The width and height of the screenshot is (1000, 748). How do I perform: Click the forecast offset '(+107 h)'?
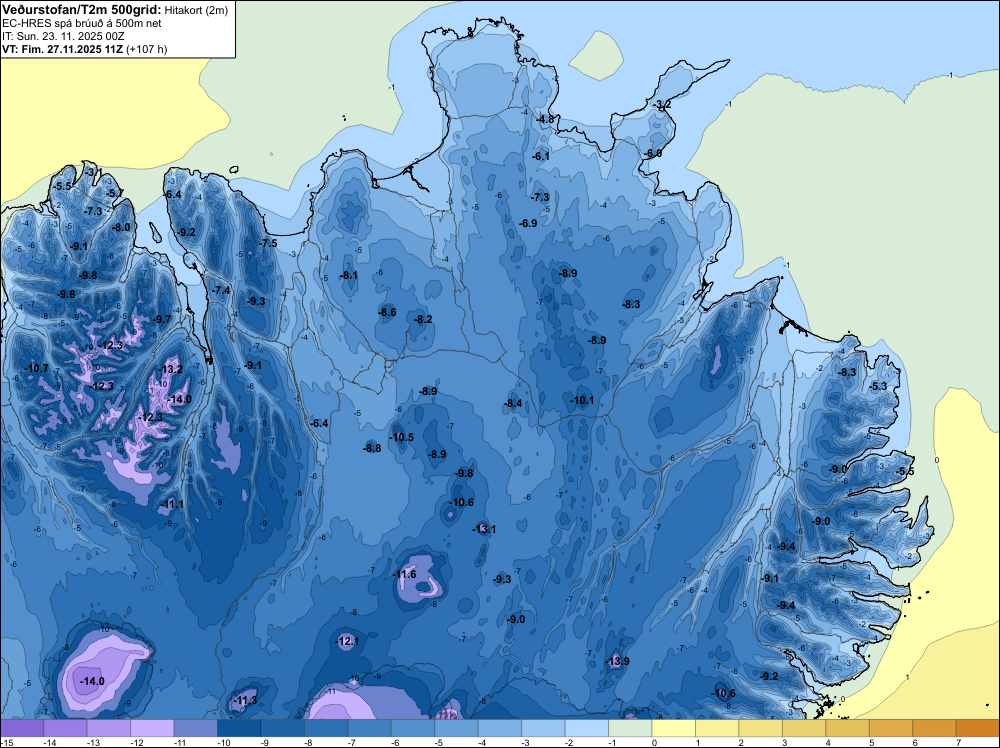(147, 49)
